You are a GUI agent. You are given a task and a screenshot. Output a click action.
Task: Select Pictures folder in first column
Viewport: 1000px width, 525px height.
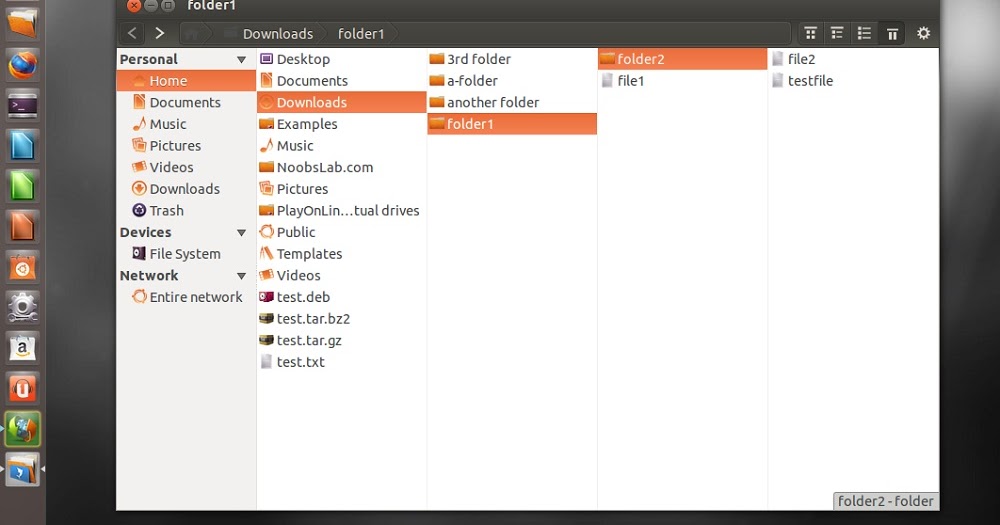(342, 189)
